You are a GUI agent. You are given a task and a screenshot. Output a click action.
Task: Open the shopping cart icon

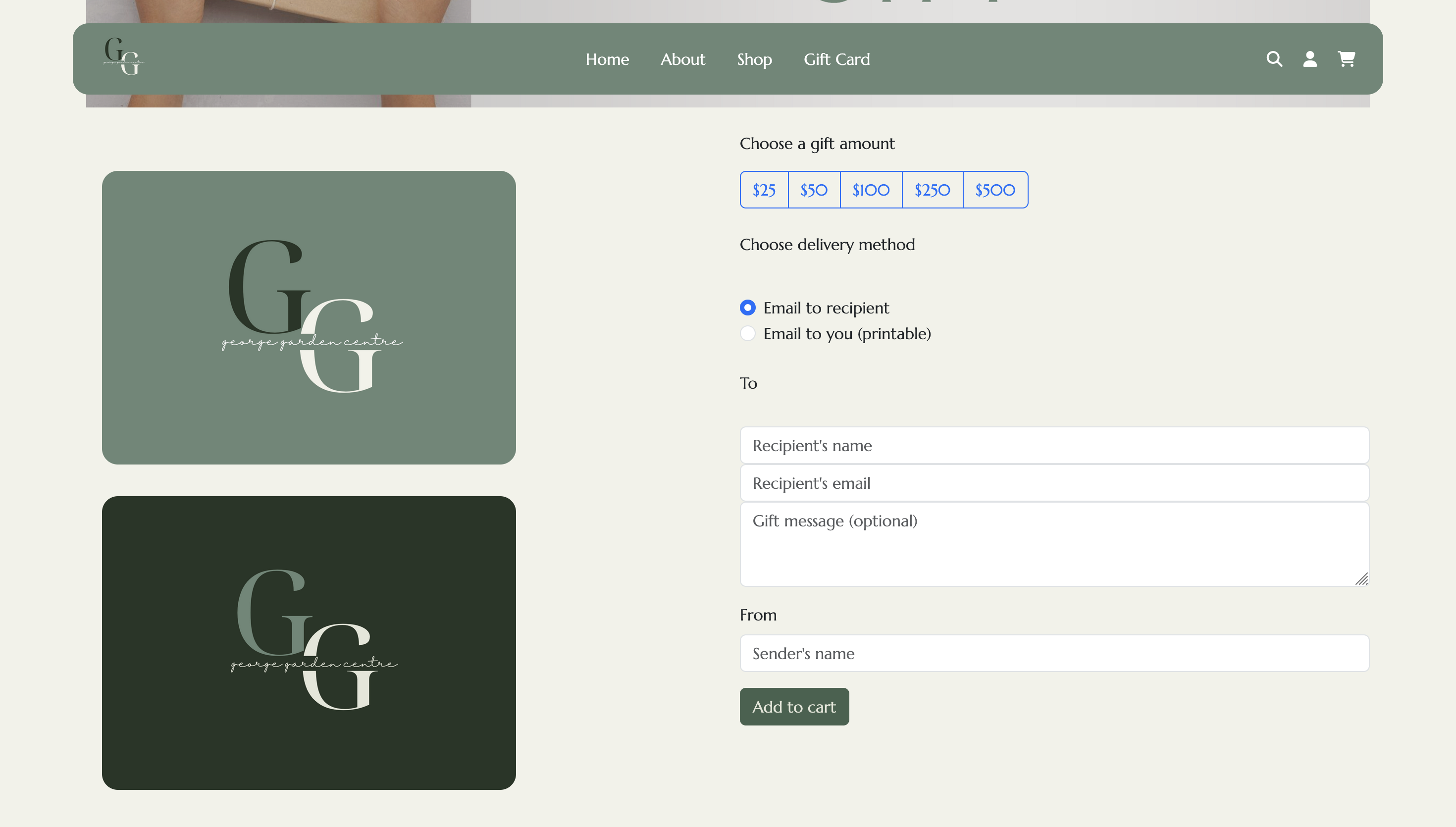[x=1347, y=59]
